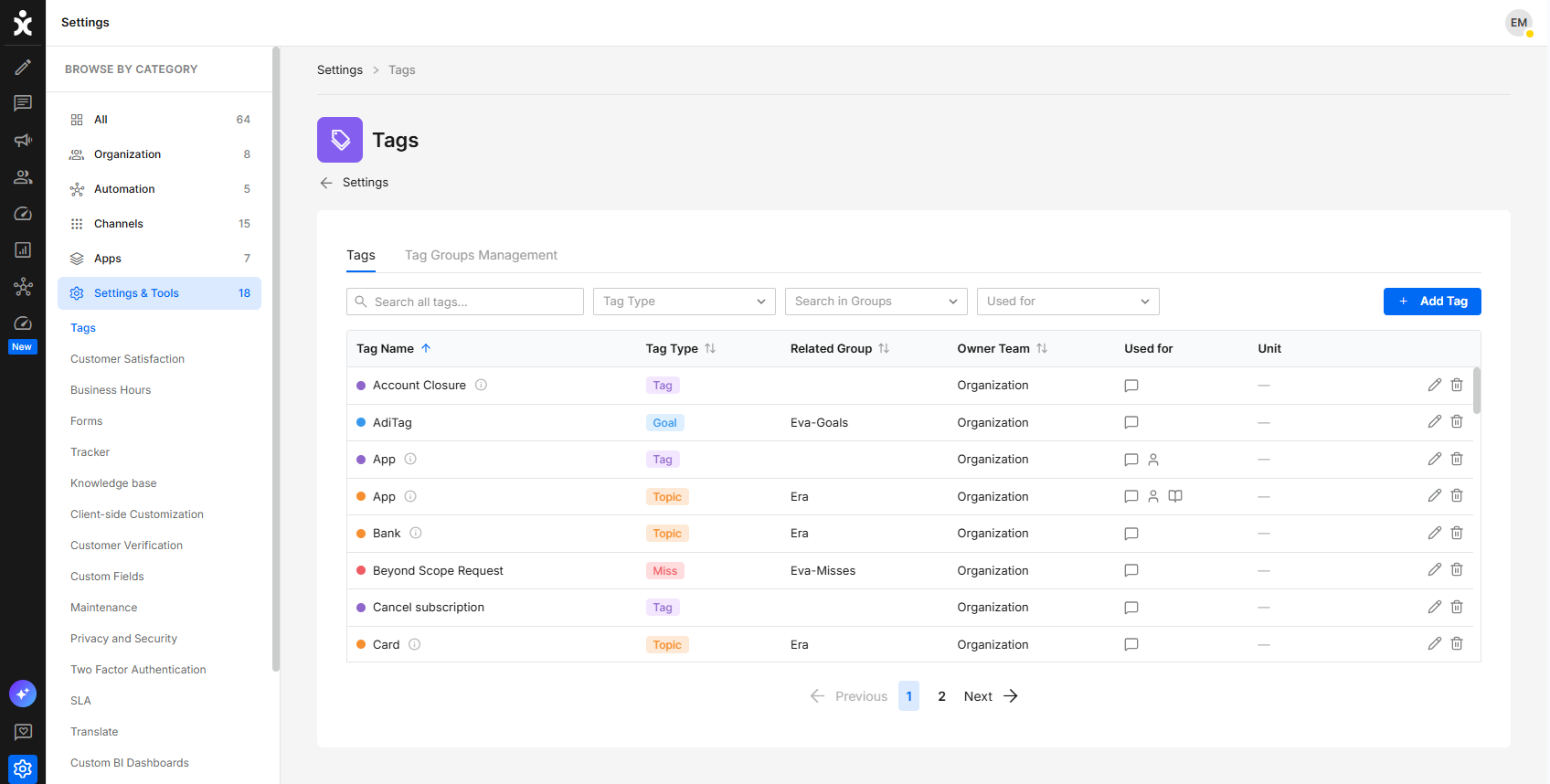1550x784 pixels.
Task: Open the contacts people icon in left rail
Action: (23, 176)
